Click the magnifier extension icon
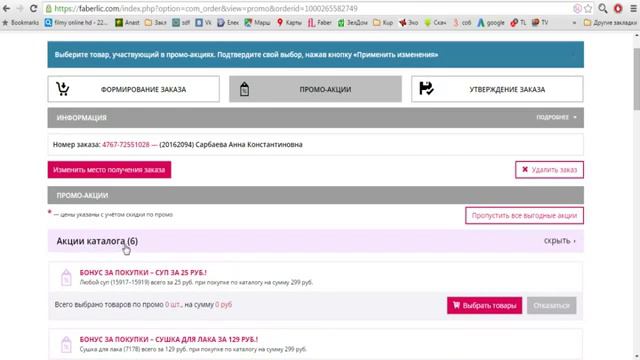The width and height of the screenshot is (640, 360). tap(603, 9)
